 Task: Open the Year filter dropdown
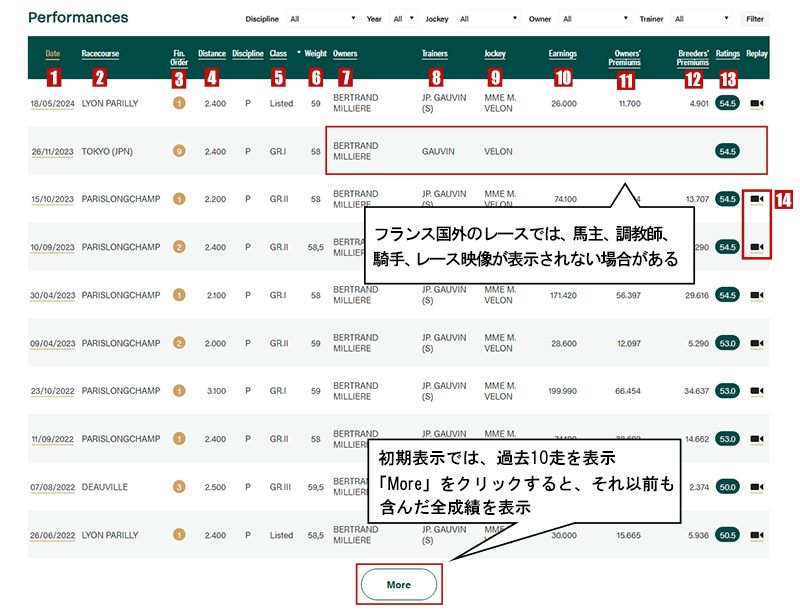coord(403,18)
